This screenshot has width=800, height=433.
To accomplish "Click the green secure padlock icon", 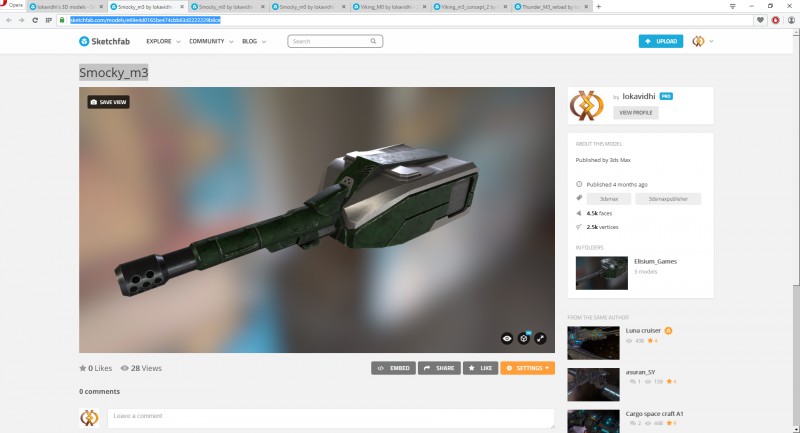I will (62, 20).
